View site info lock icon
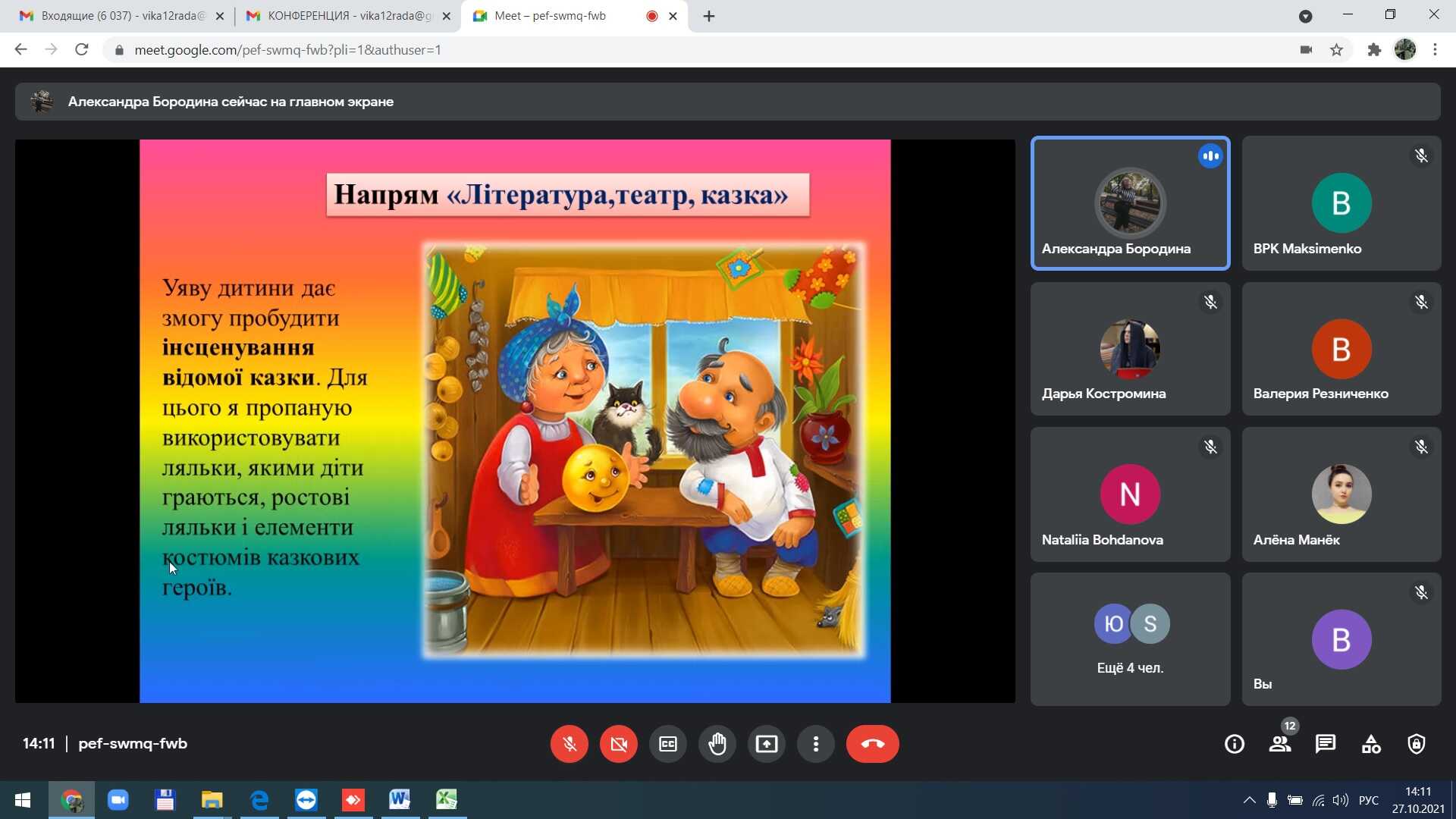The image size is (1456, 819). [x=119, y=50]
